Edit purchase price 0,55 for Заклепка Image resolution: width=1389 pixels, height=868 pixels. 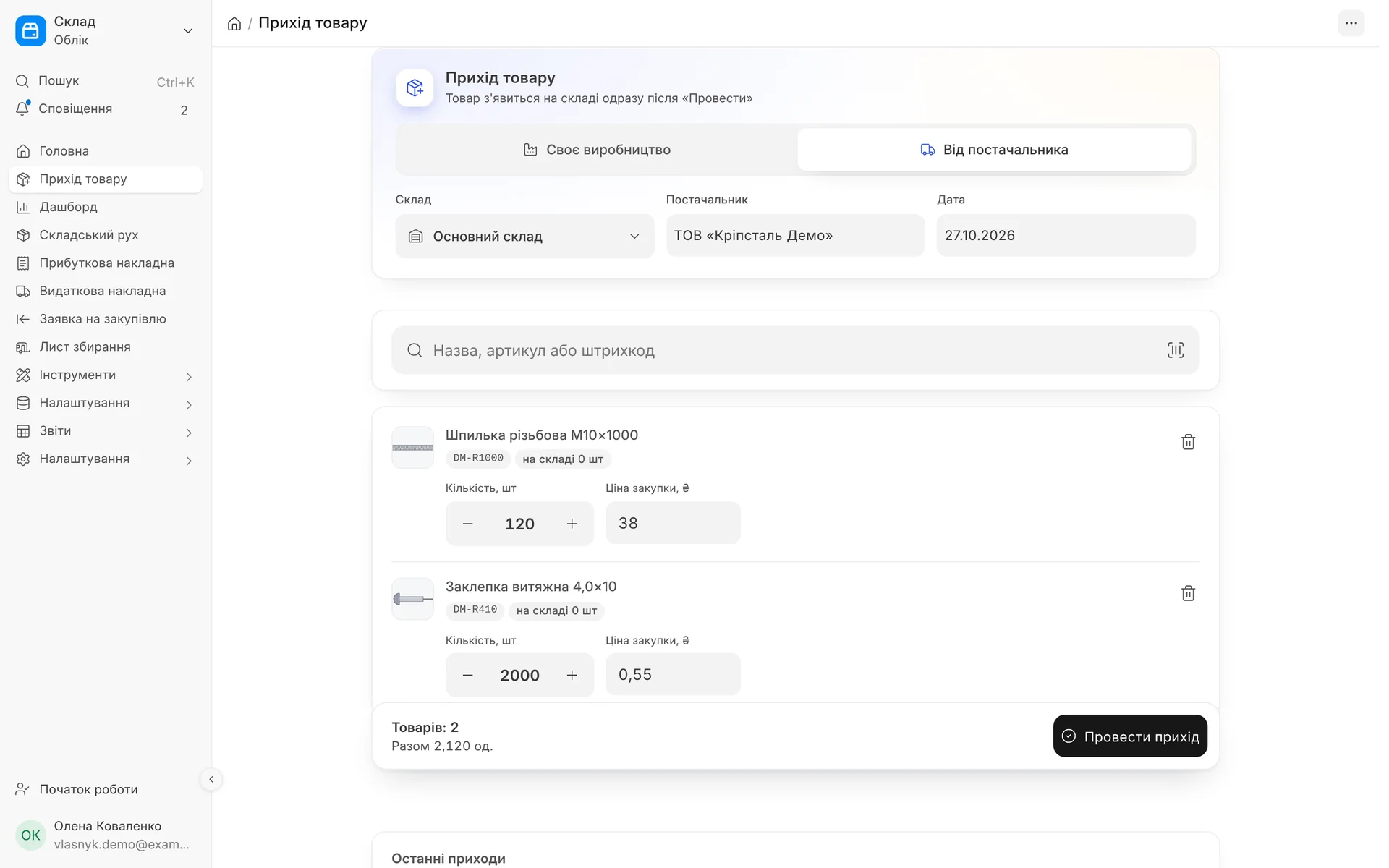(x=673, y=674)
